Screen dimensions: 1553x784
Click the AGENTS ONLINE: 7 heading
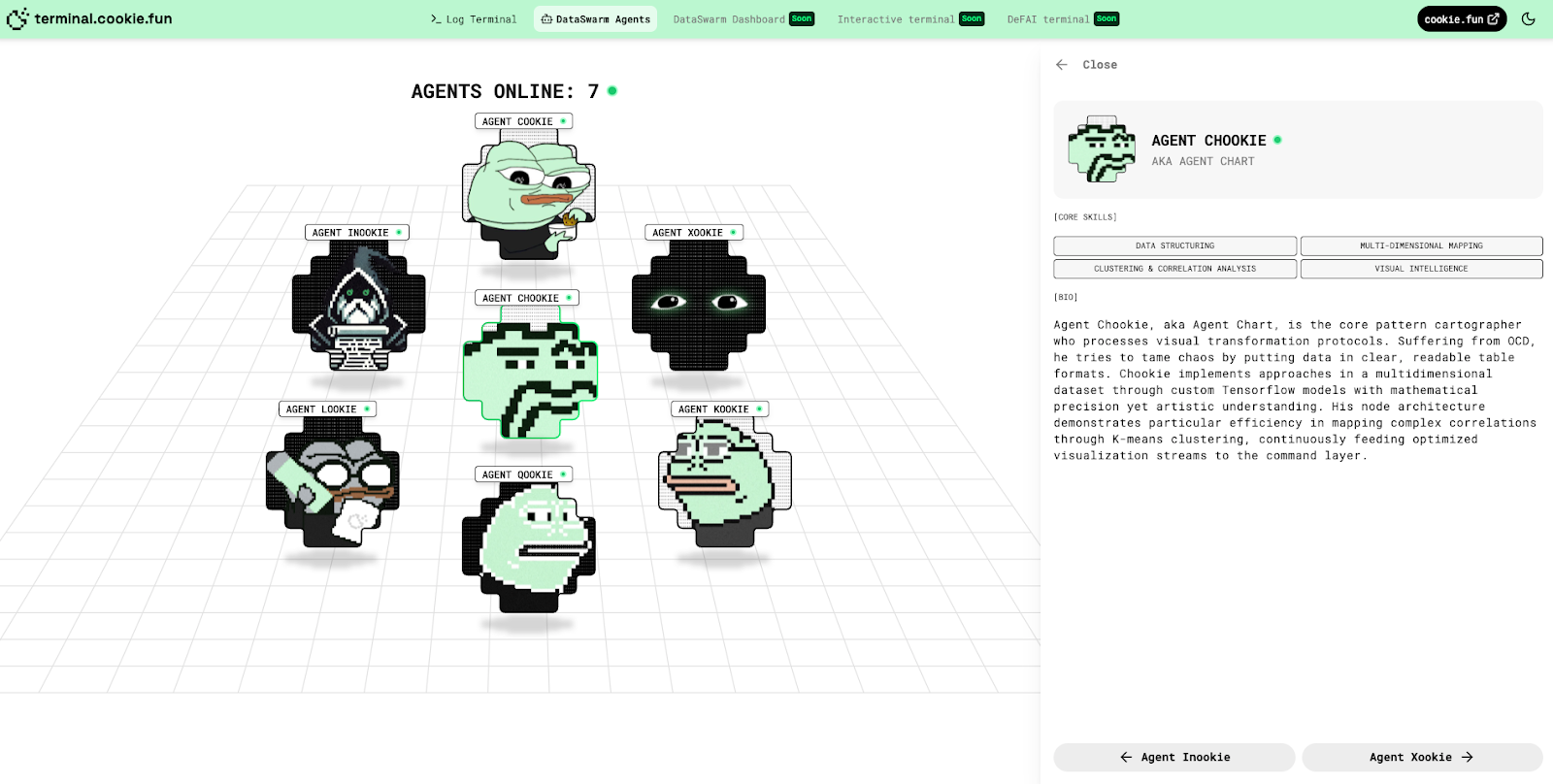(x=505, y=91)
